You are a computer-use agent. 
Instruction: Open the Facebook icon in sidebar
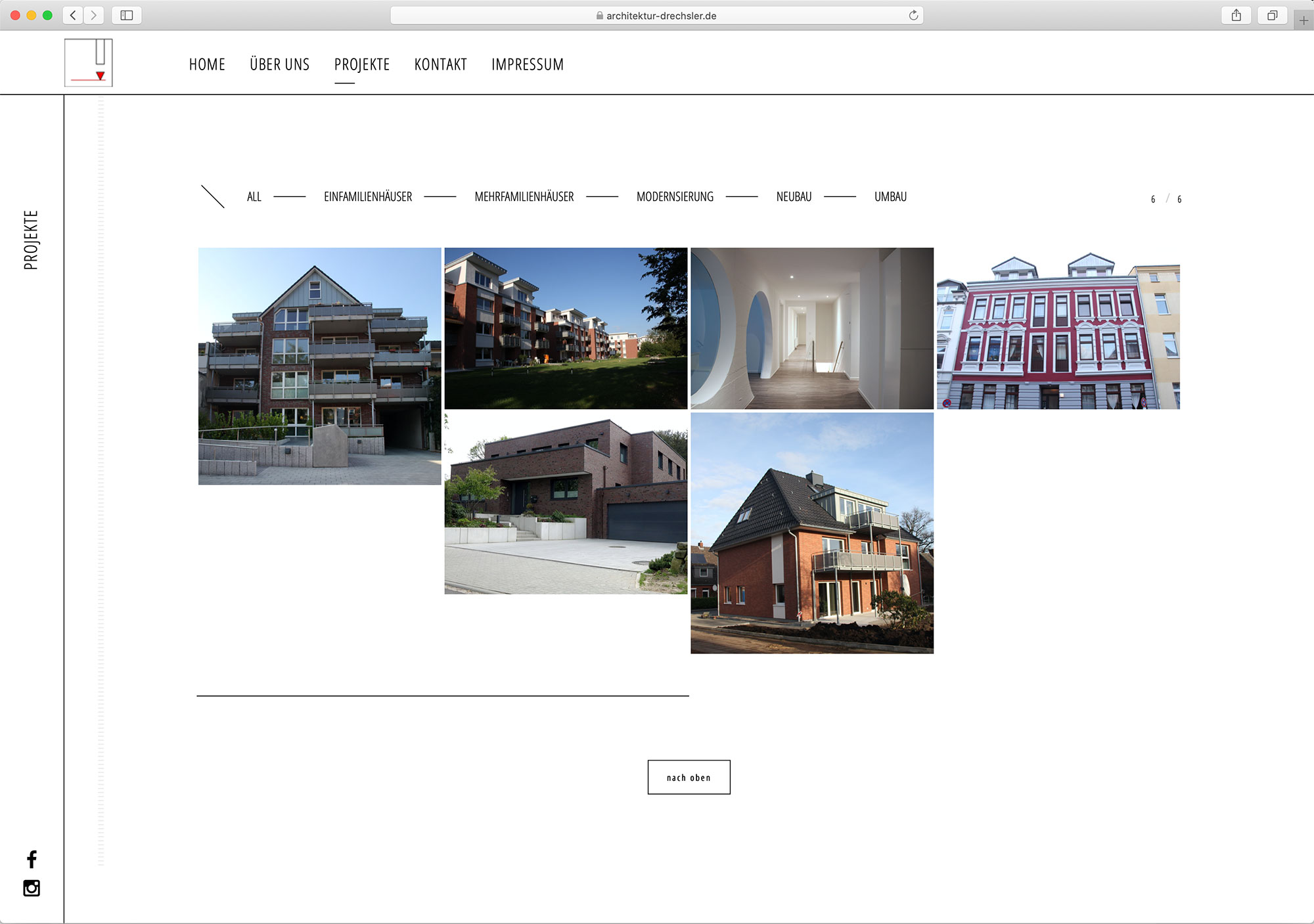[x=32, y=859]
